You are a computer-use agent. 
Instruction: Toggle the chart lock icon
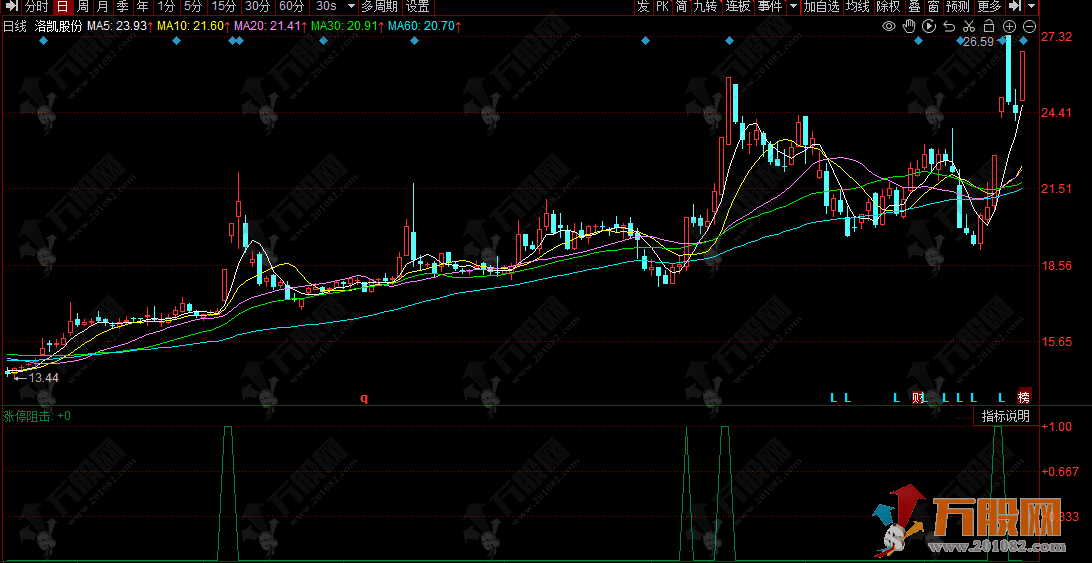pos(989,25)
